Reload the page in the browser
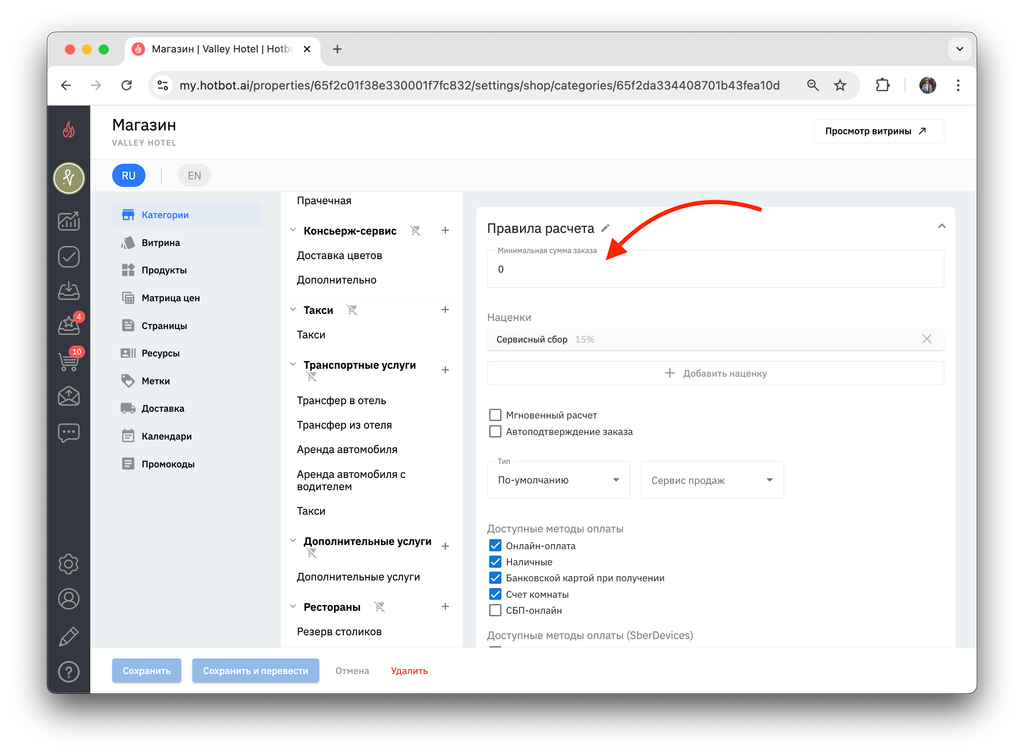The width and height of the screenshot is (1024, 756). coord(127,86)
